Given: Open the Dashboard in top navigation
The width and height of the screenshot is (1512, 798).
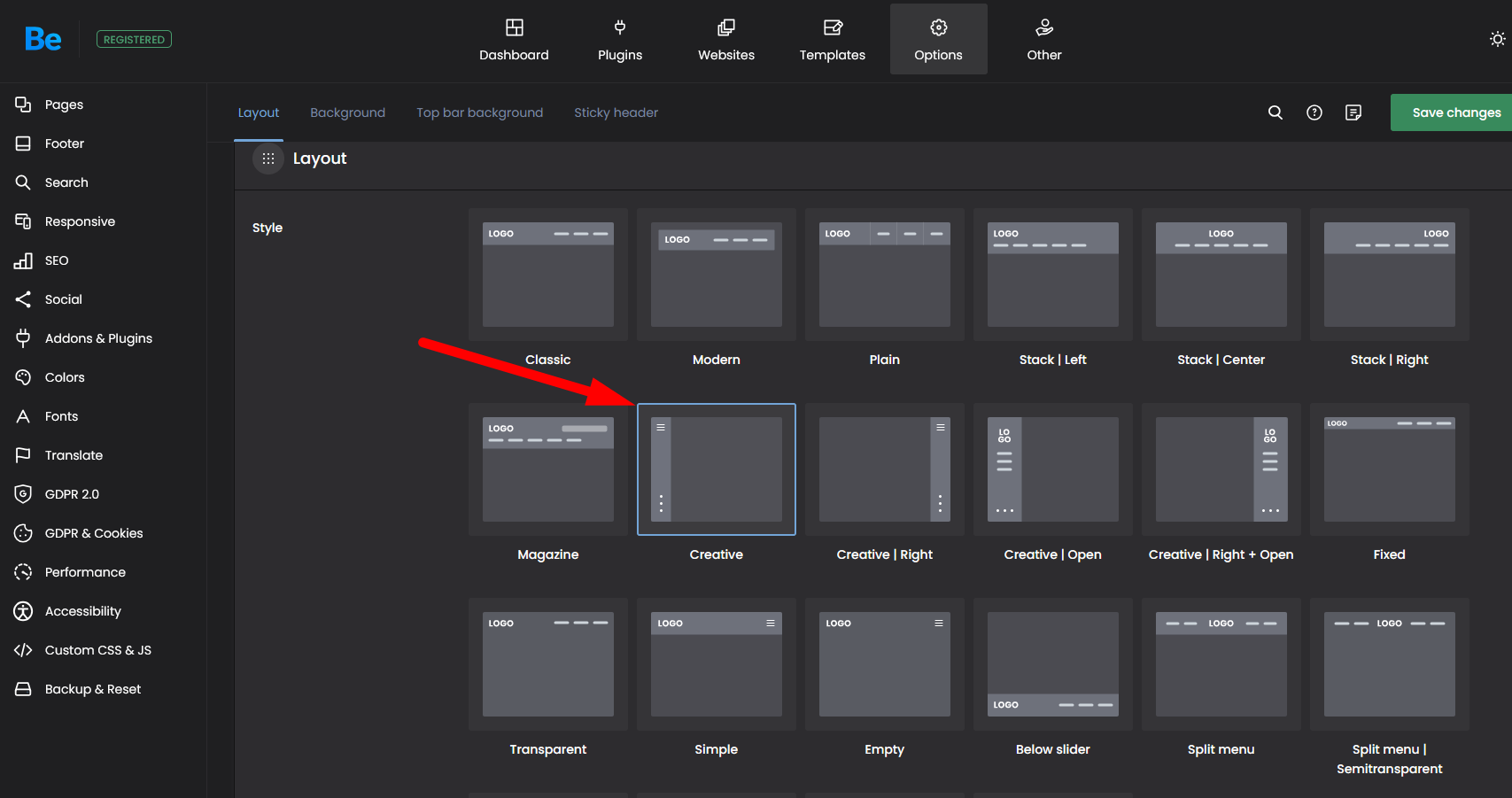Looking at the screenshot, I should (514, 40).
